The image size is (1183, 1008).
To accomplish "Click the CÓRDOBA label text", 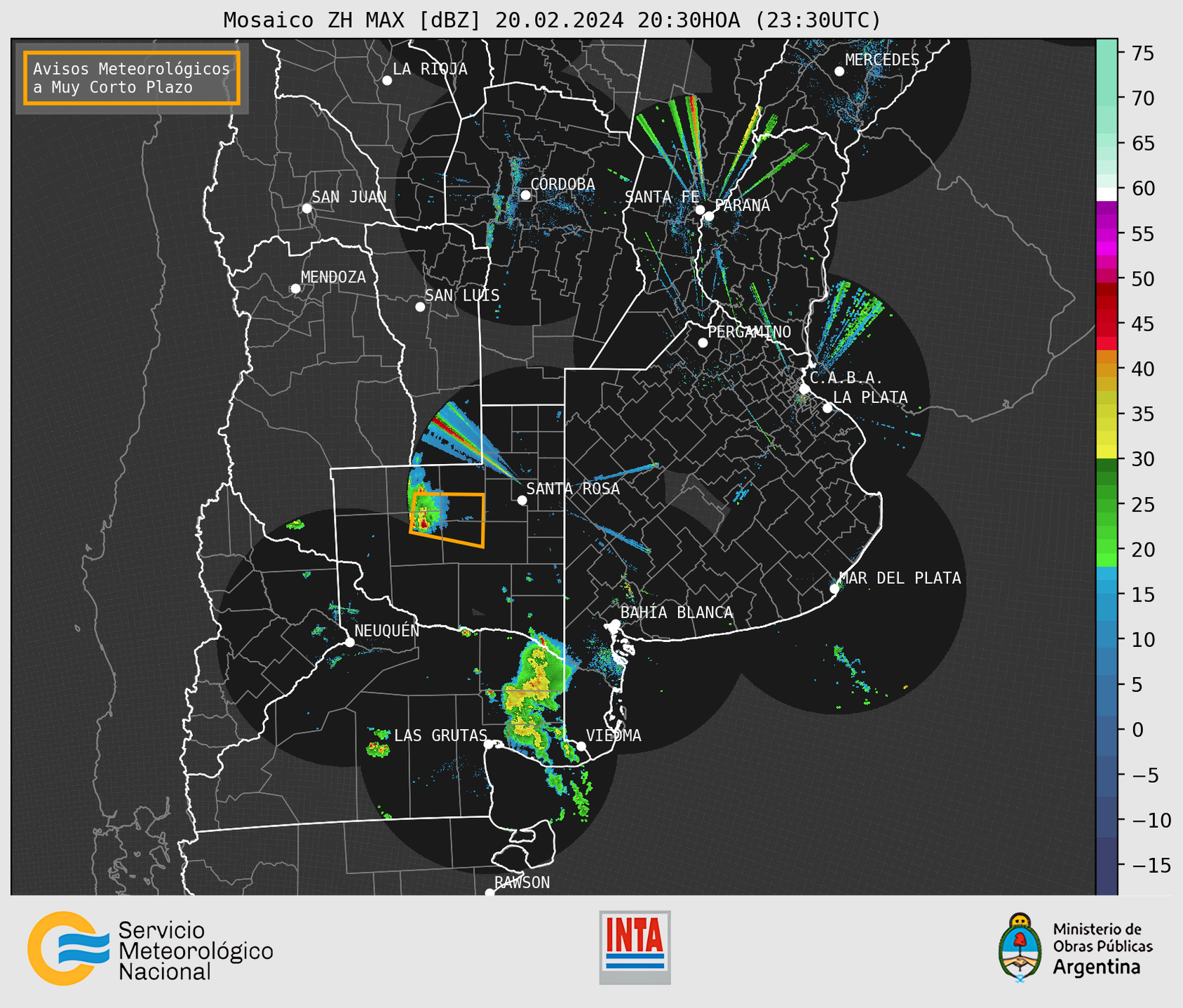I will point(562,184).
